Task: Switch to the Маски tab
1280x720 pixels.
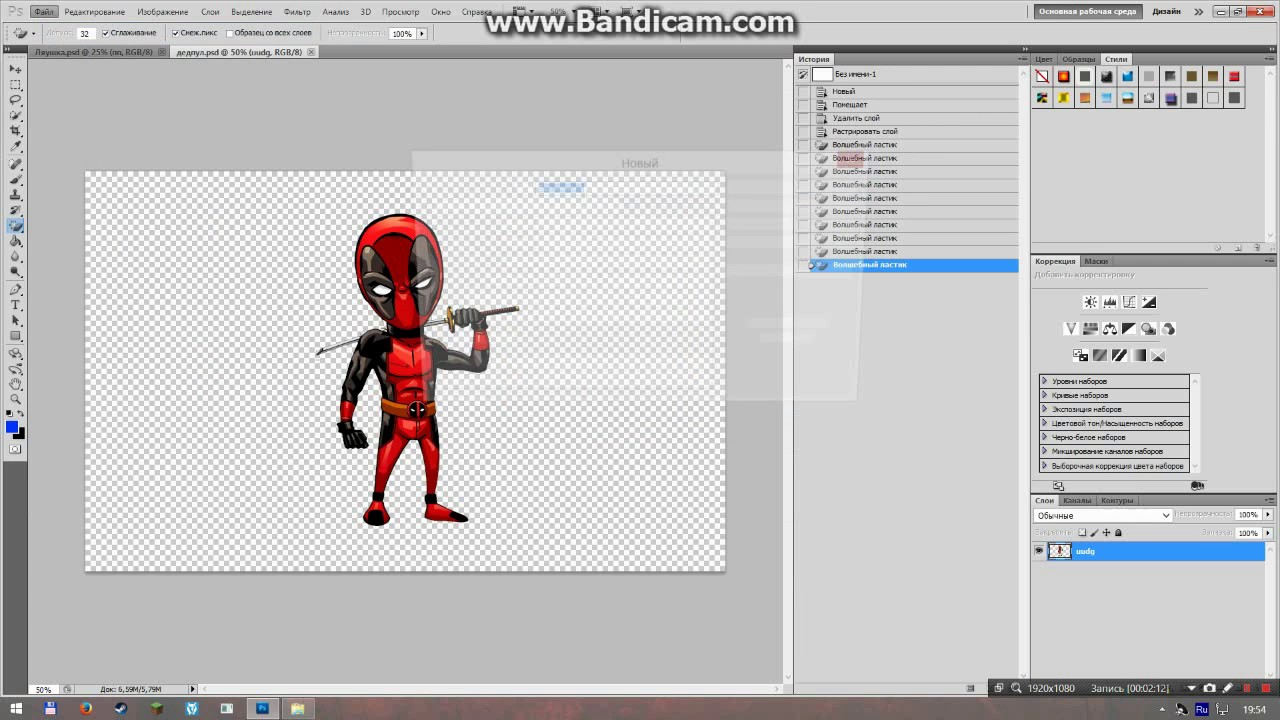Action: (x=1096, y=261)
